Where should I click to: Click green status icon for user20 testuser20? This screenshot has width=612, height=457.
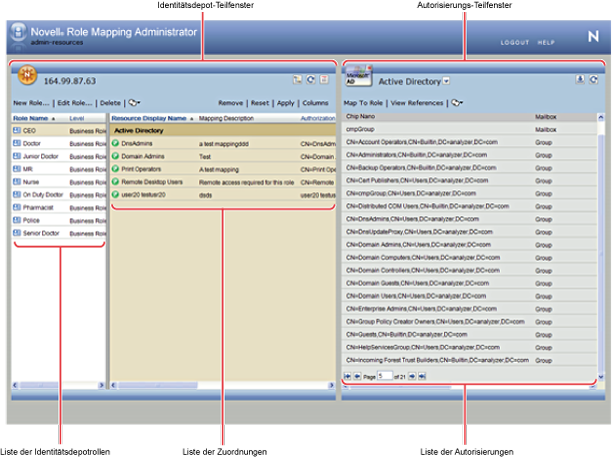pyautogui.click(x=116, y=194)
